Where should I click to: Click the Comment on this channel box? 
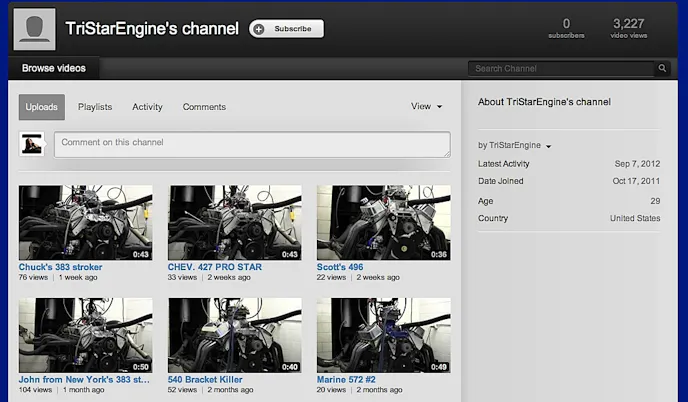coord(252,144)
